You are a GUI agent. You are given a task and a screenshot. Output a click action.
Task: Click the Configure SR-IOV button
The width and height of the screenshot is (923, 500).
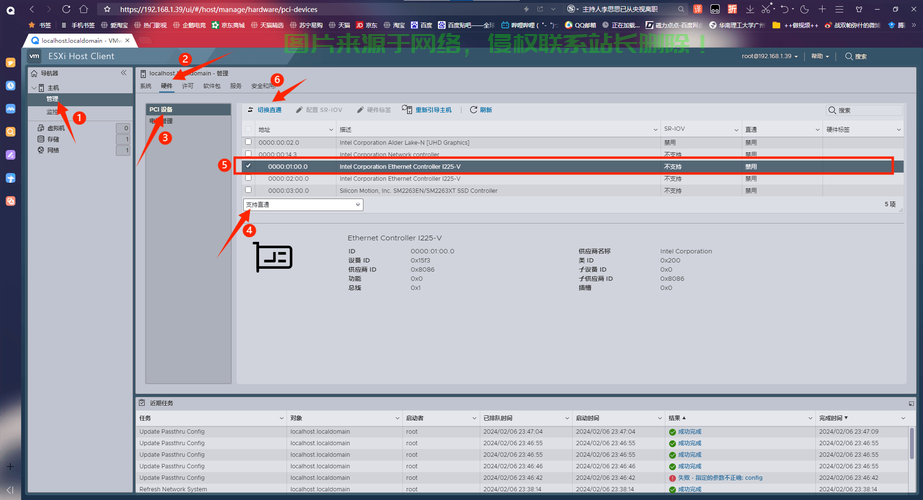click(319, 110)
